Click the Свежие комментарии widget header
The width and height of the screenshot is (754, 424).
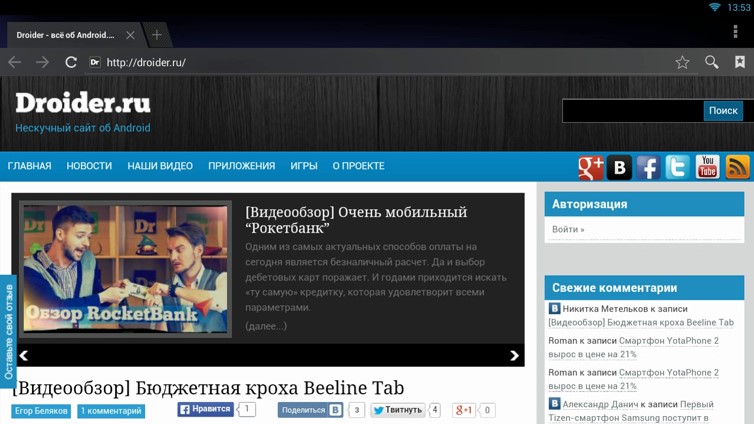click(644, 288)
